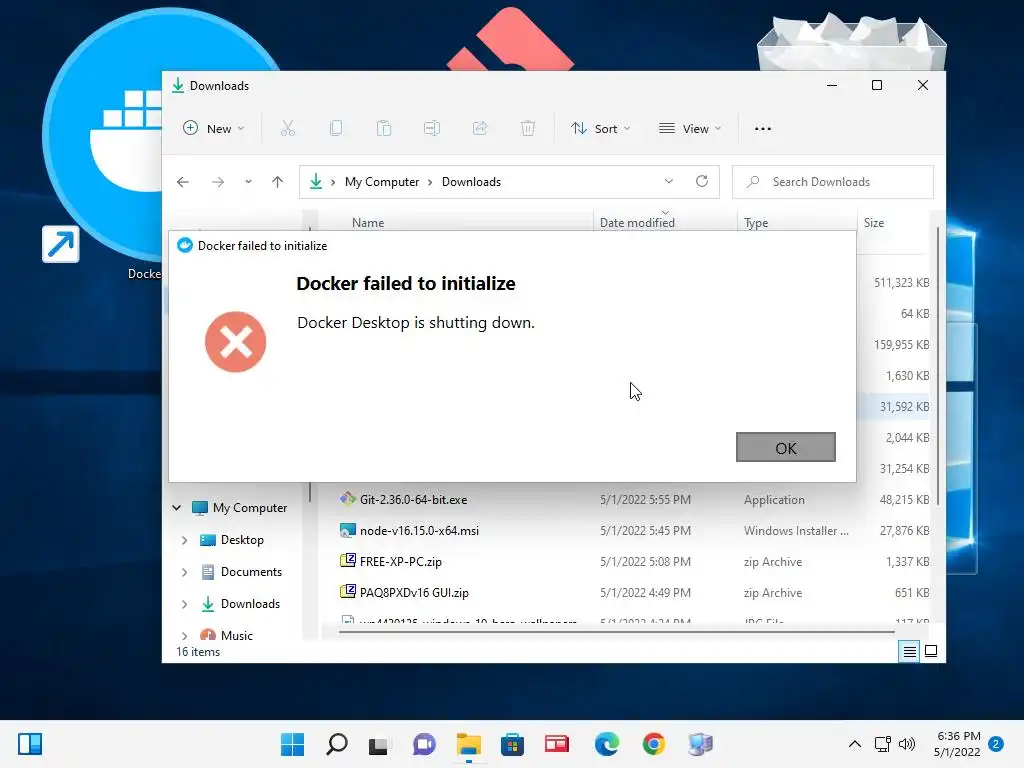Launch Google Chrome from the taskbar
1024x768 pixels.
(653, 744)
